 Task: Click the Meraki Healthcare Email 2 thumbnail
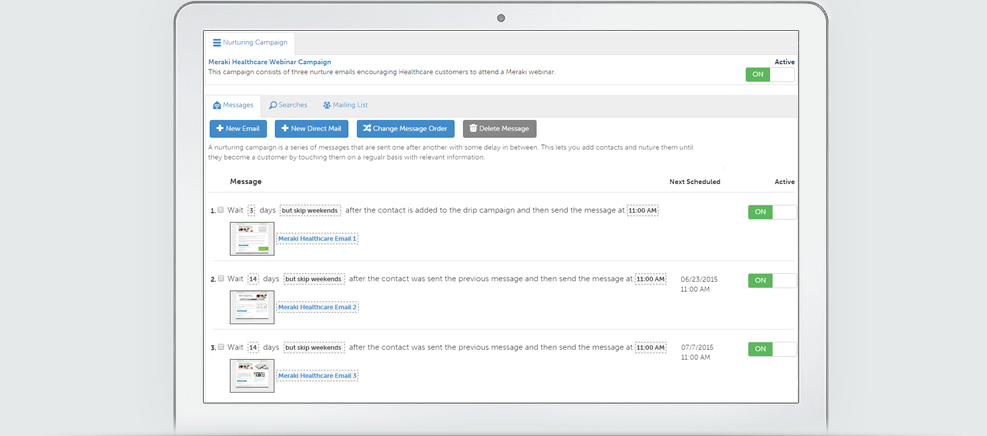coord(252,307)
